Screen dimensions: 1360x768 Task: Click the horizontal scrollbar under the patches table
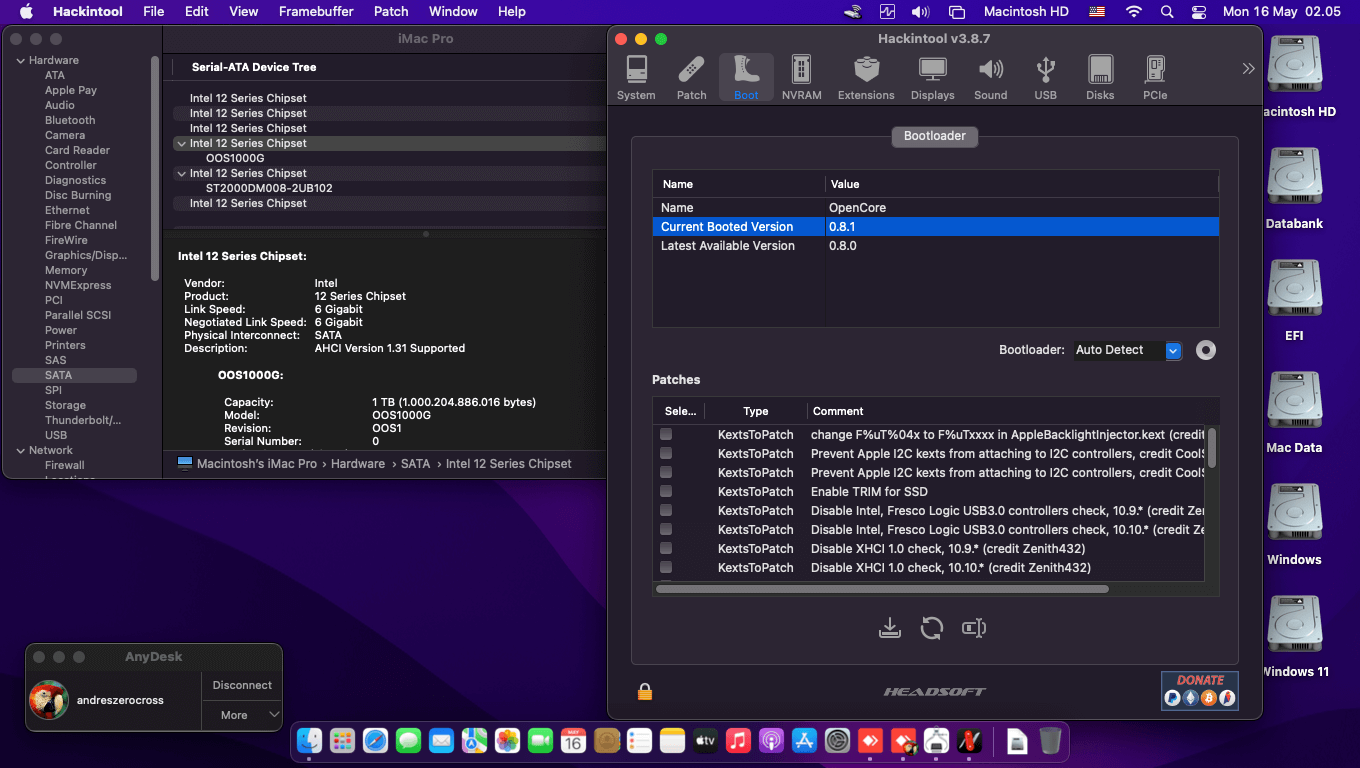pyautogui.click(x=881, y=589)
